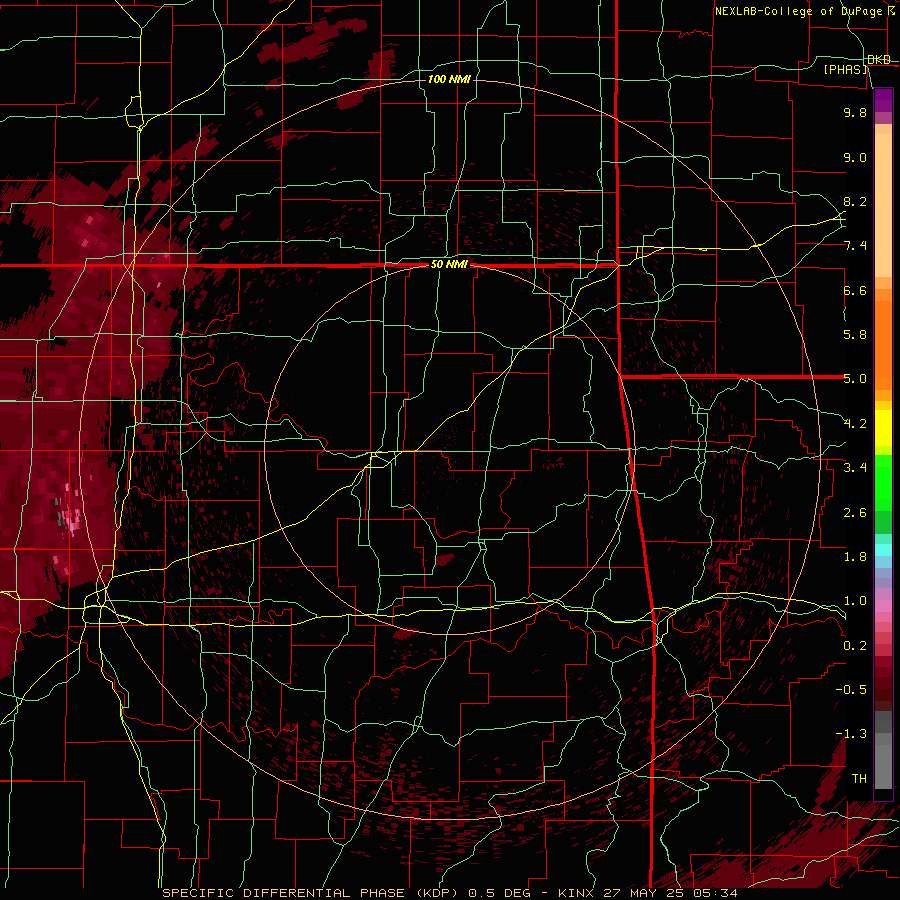Image resolution: width=900 pixels, height=900 pixels.
Task: Click the 50 NMI range ring label
Action: tap(449, 265)
